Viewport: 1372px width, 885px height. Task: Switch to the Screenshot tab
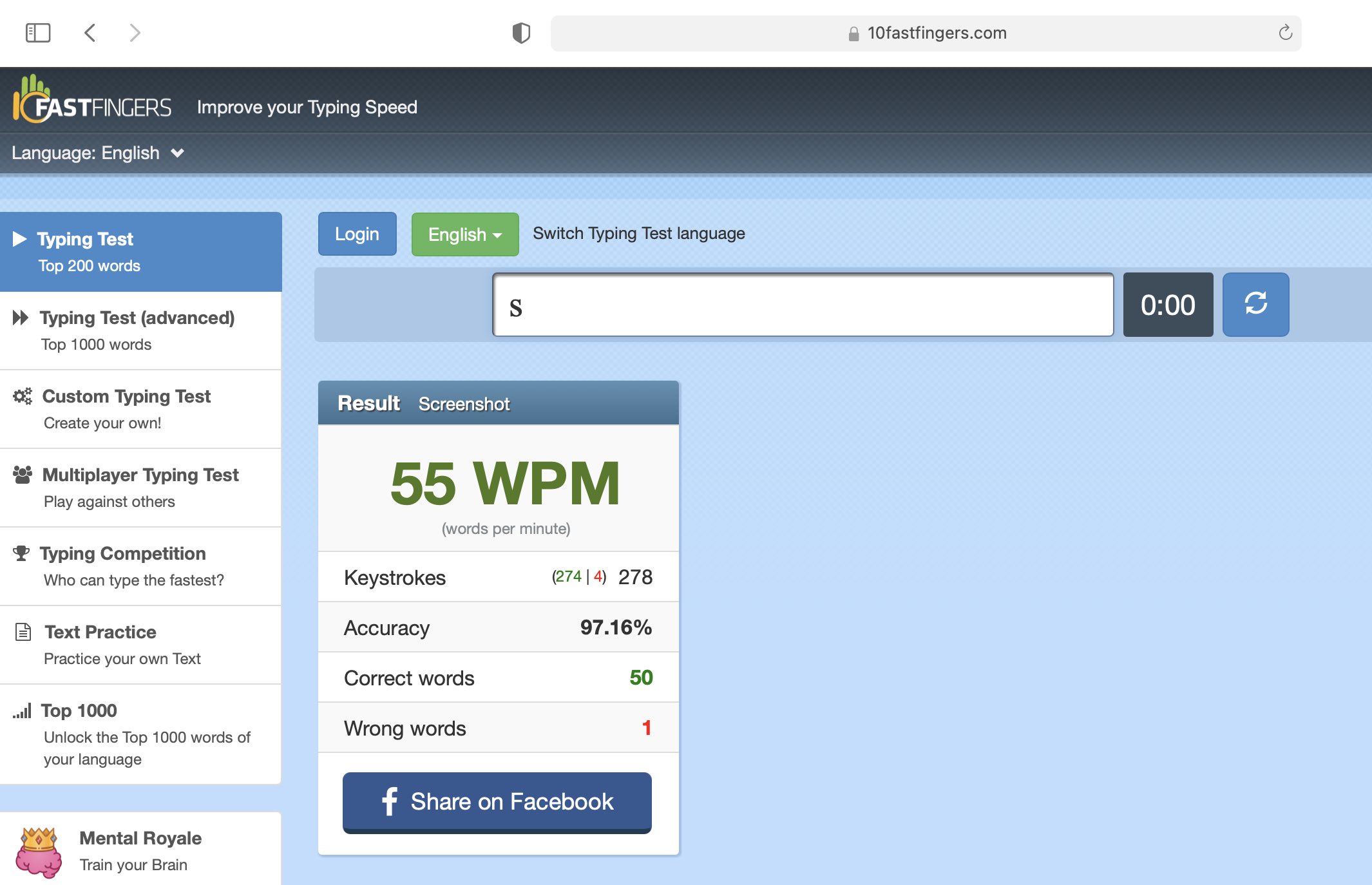click(x=464, y=404)
